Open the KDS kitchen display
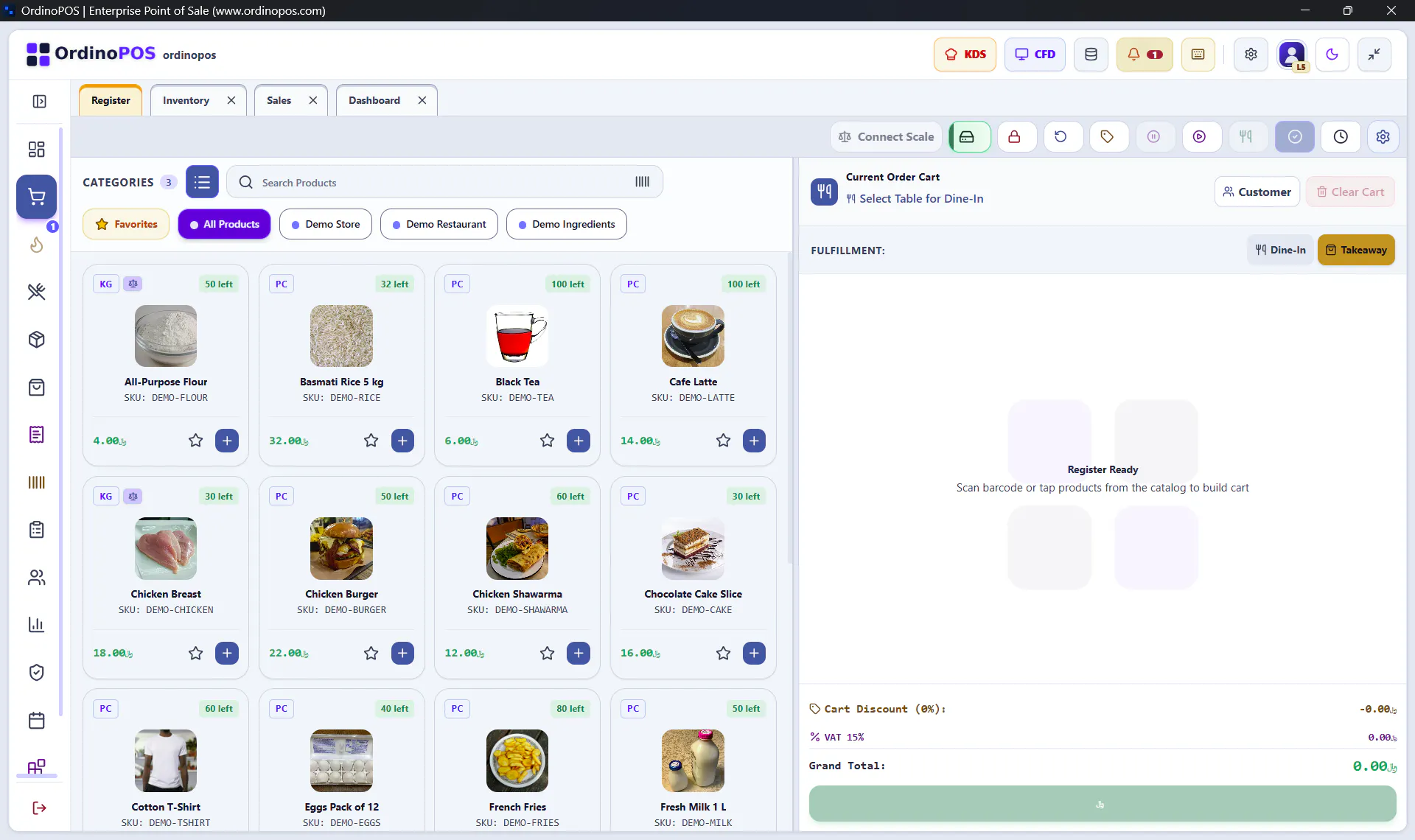The width and height of the screenshot is (1415, 840). pyautogui.click(x=964, y=55)
